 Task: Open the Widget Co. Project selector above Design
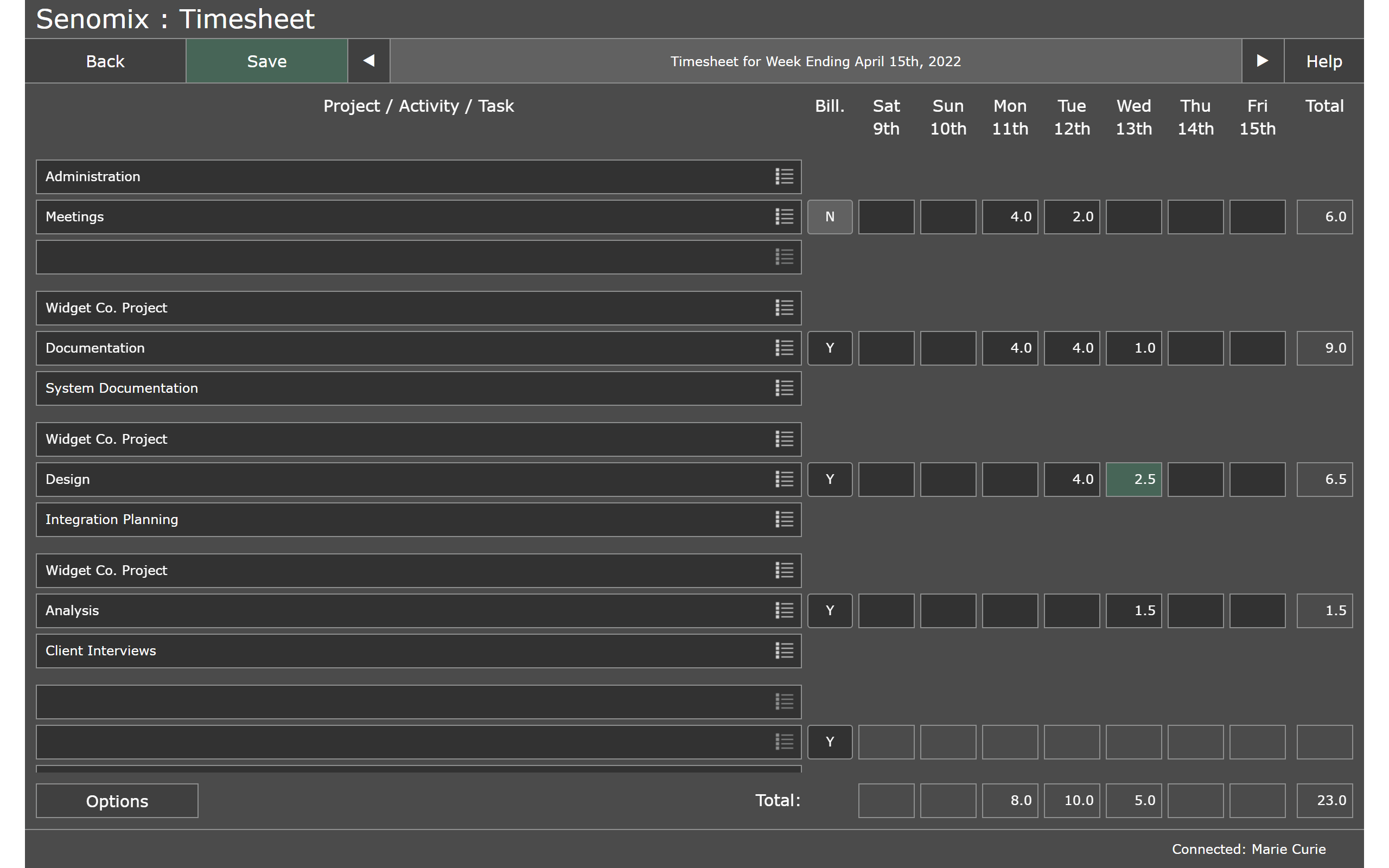(784, 439)
